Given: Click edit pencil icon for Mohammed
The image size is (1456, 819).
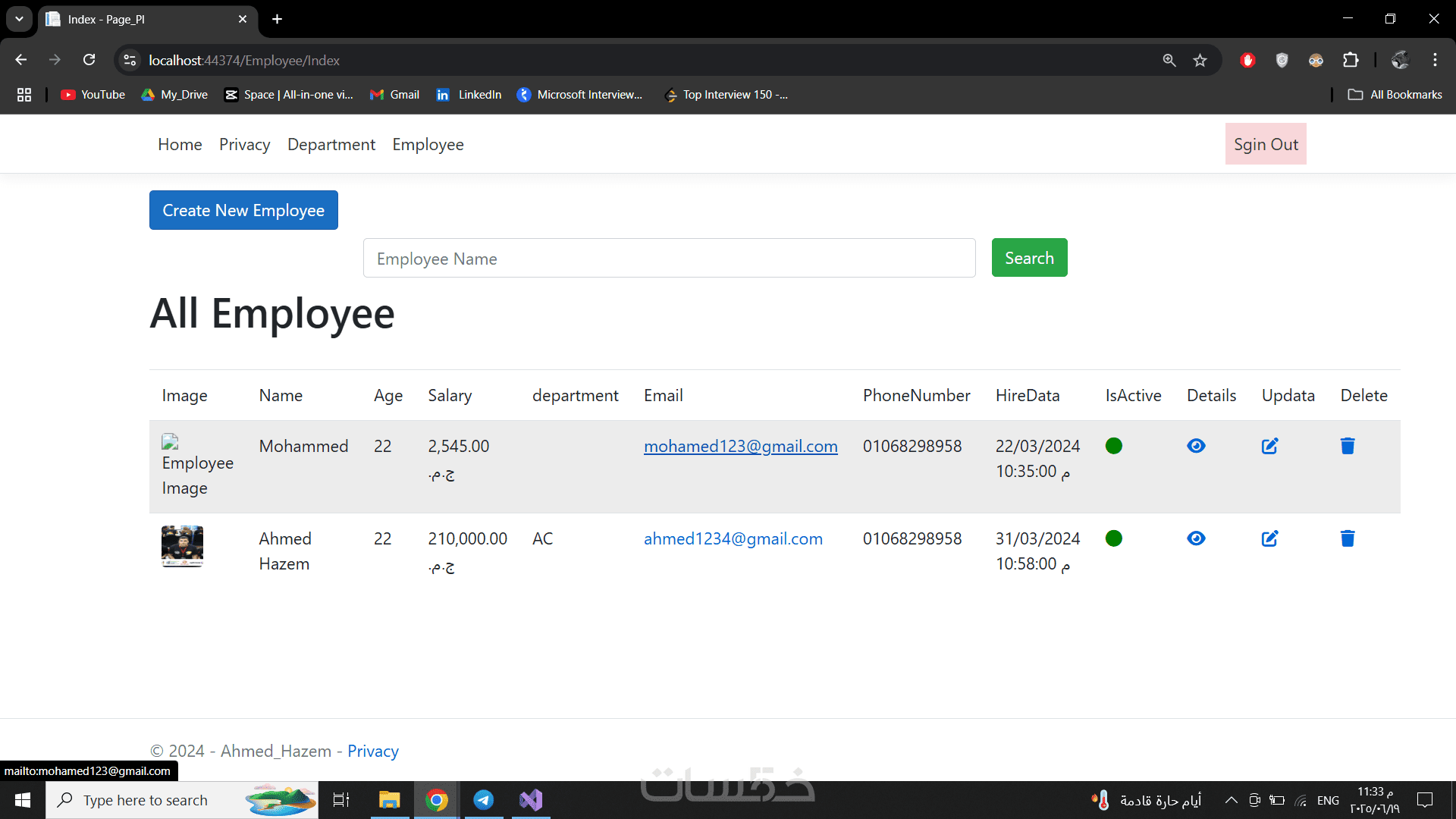Looking at the screenshot, I should 1269,446.
